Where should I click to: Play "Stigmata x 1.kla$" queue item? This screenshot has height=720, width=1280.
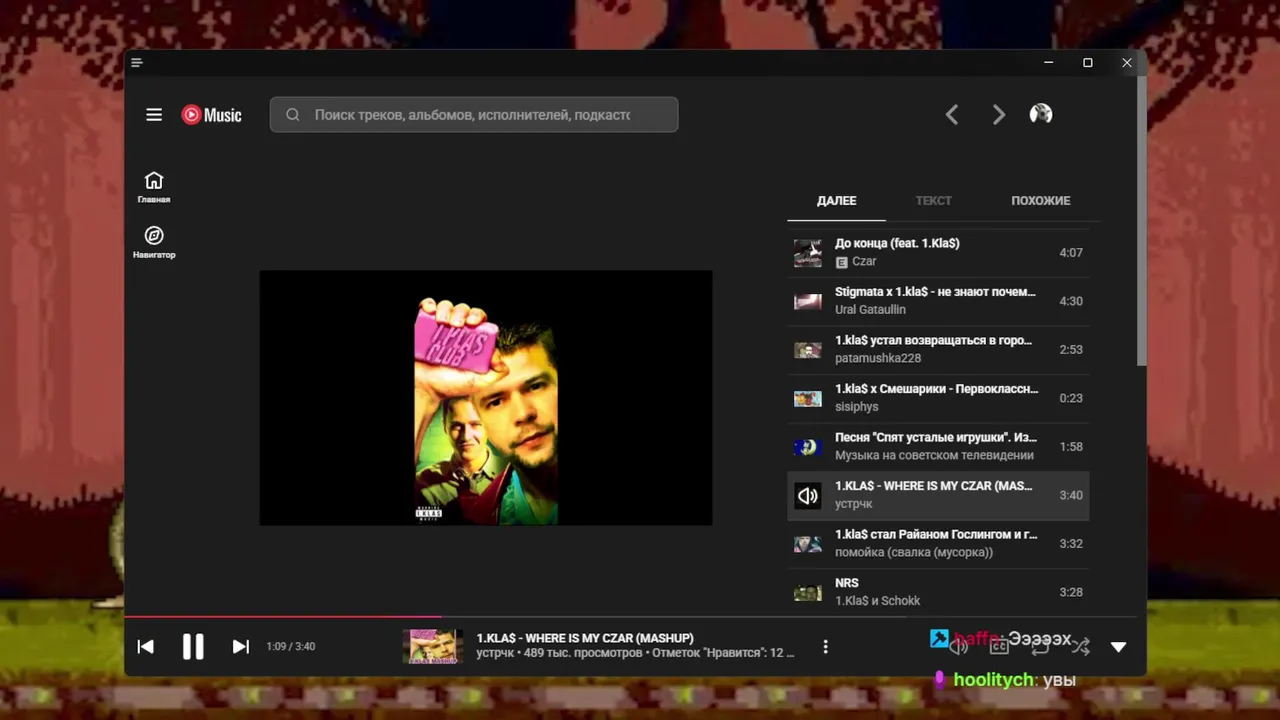point(938,301)
